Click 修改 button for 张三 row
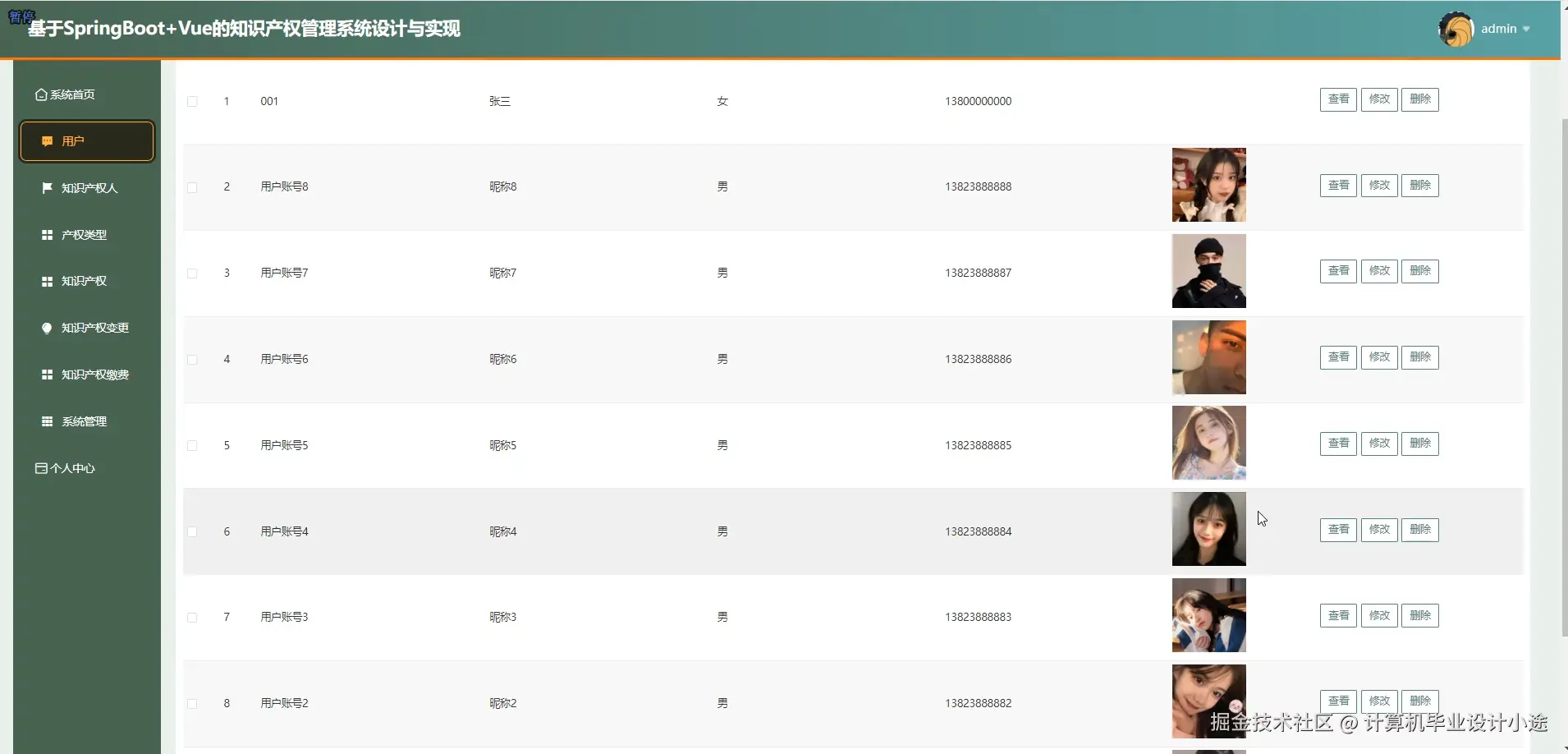 [1379, 99]
